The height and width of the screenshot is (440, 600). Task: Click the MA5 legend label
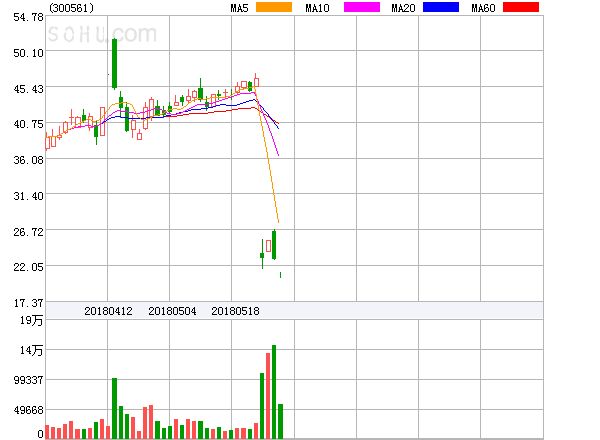pyautogui.click(x=240, y=8)
